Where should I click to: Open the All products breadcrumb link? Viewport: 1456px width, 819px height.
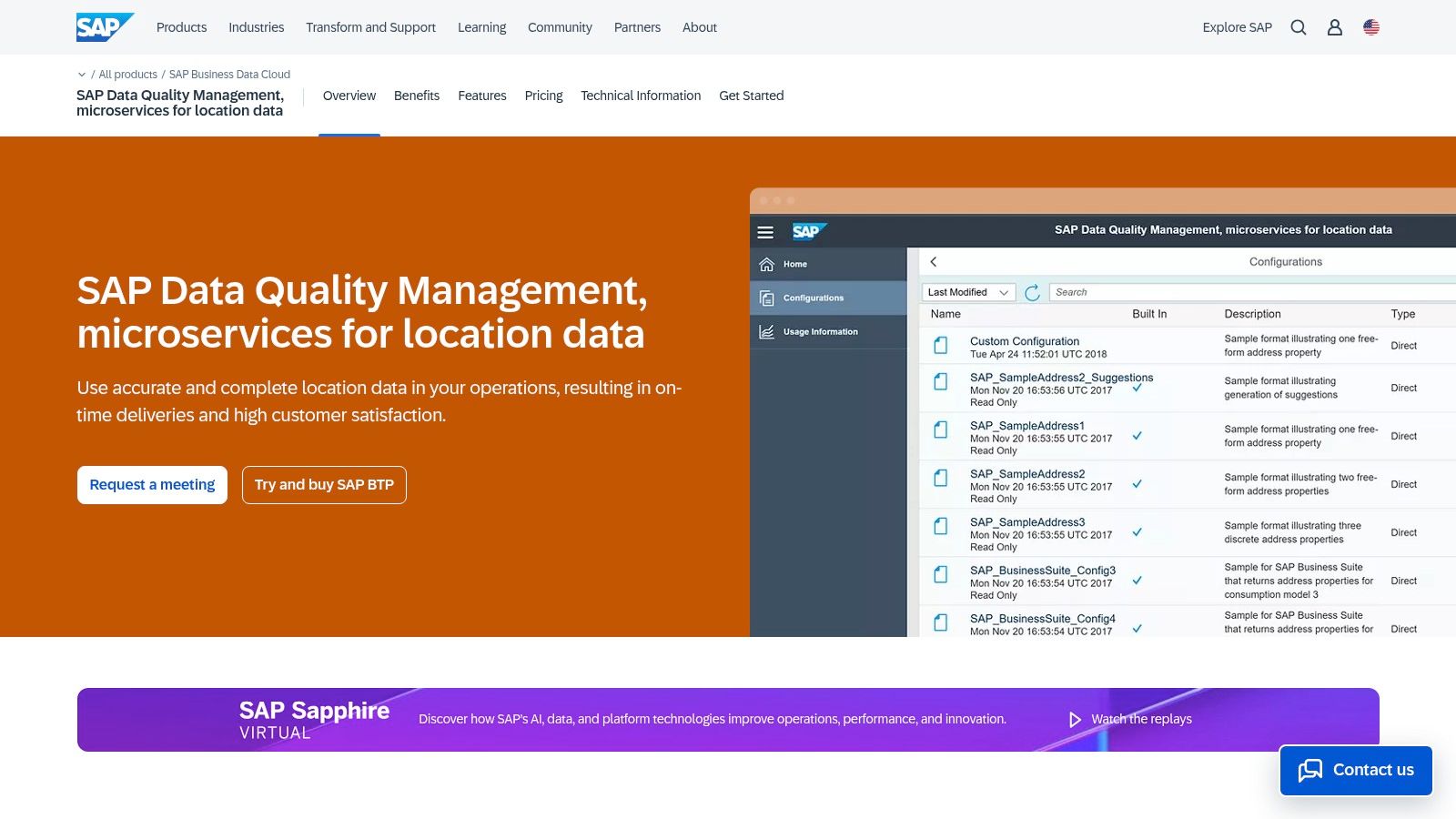click(x=127, y=75)
